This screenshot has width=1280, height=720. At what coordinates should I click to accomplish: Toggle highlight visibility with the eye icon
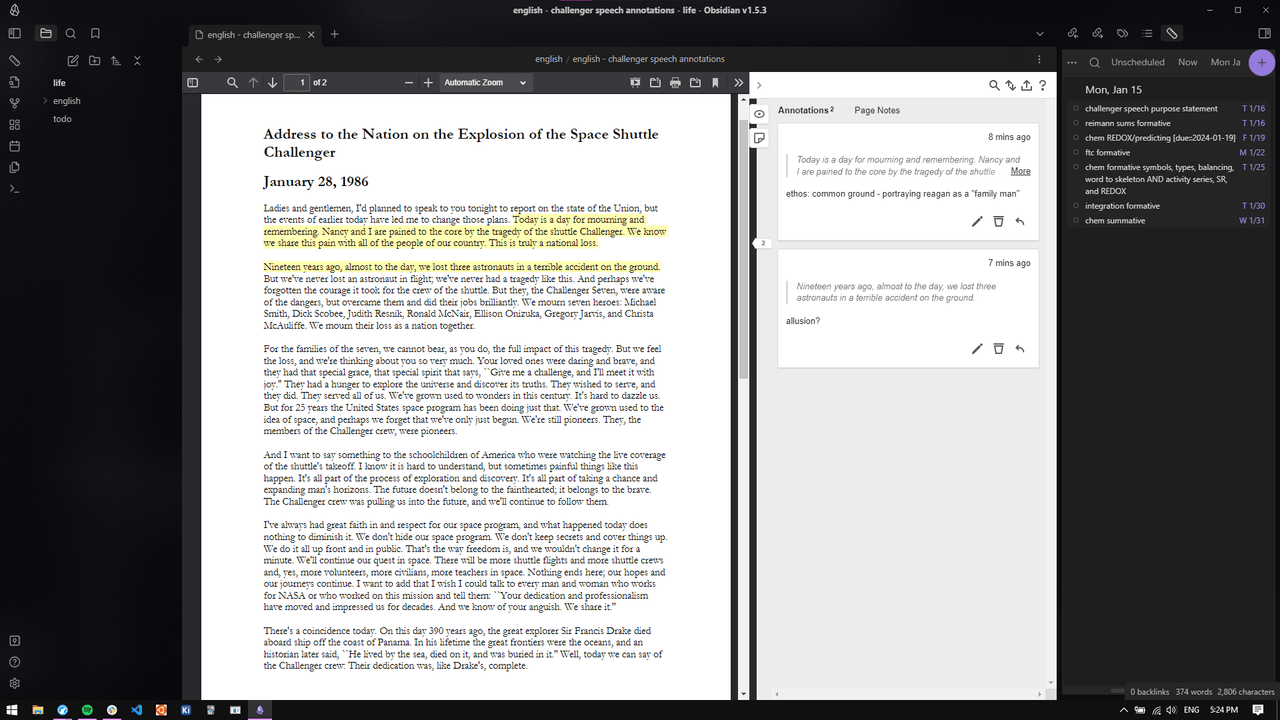pos(759,114)
